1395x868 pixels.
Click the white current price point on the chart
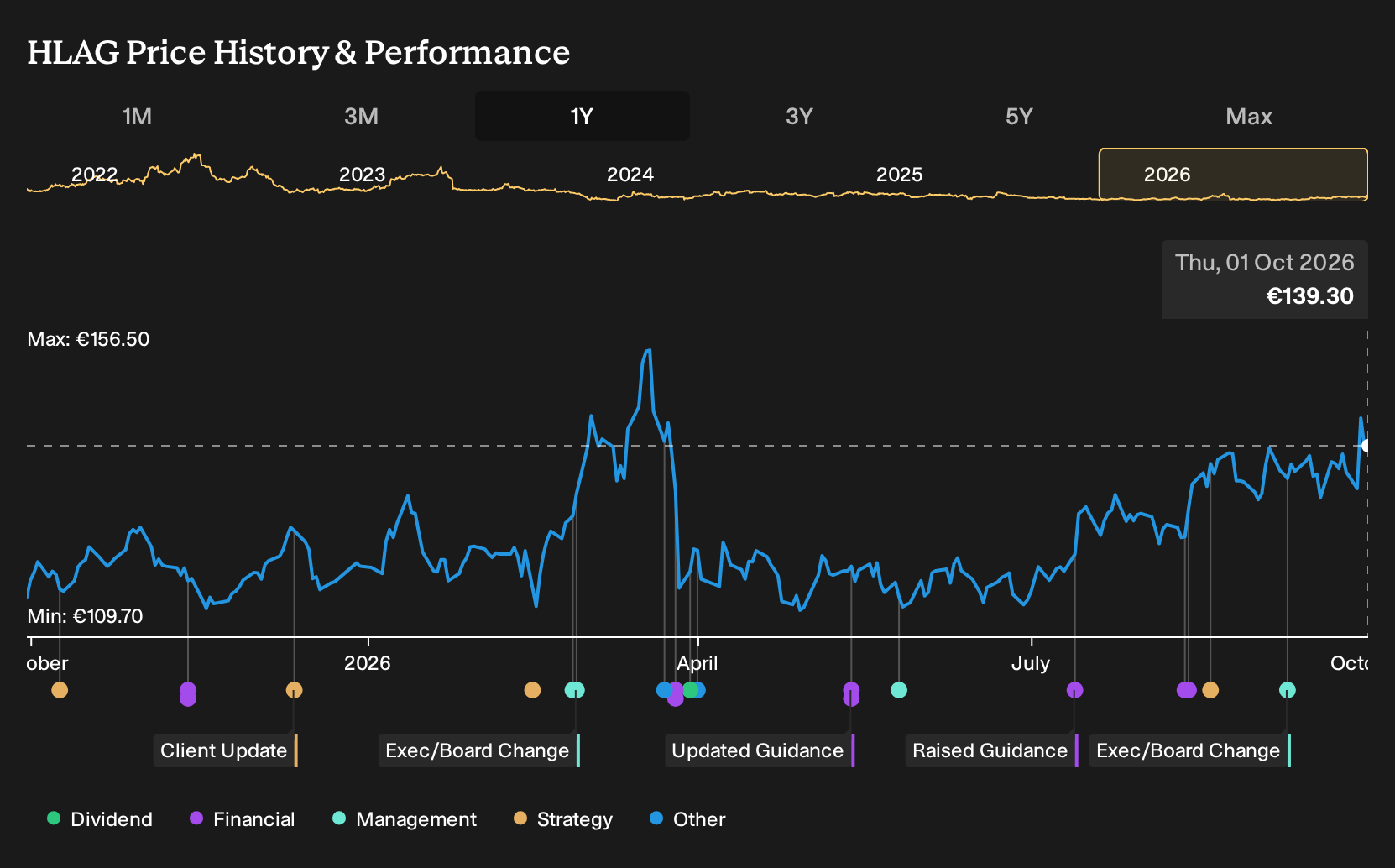click(1366, 446)
